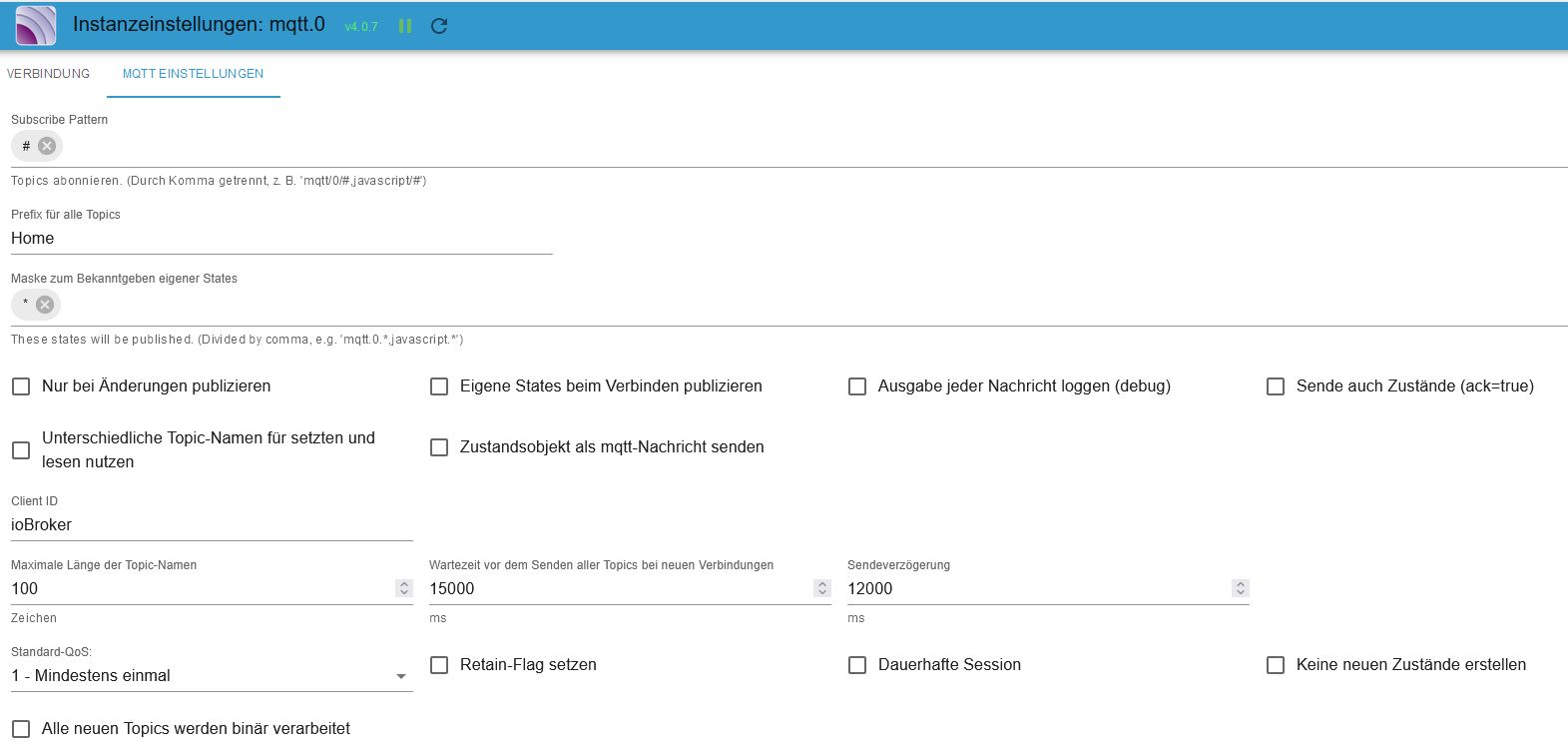Screen dimensions: 1568x756
Task: Select the MQTT Einstellungen tab
Action: click(193, 74)
